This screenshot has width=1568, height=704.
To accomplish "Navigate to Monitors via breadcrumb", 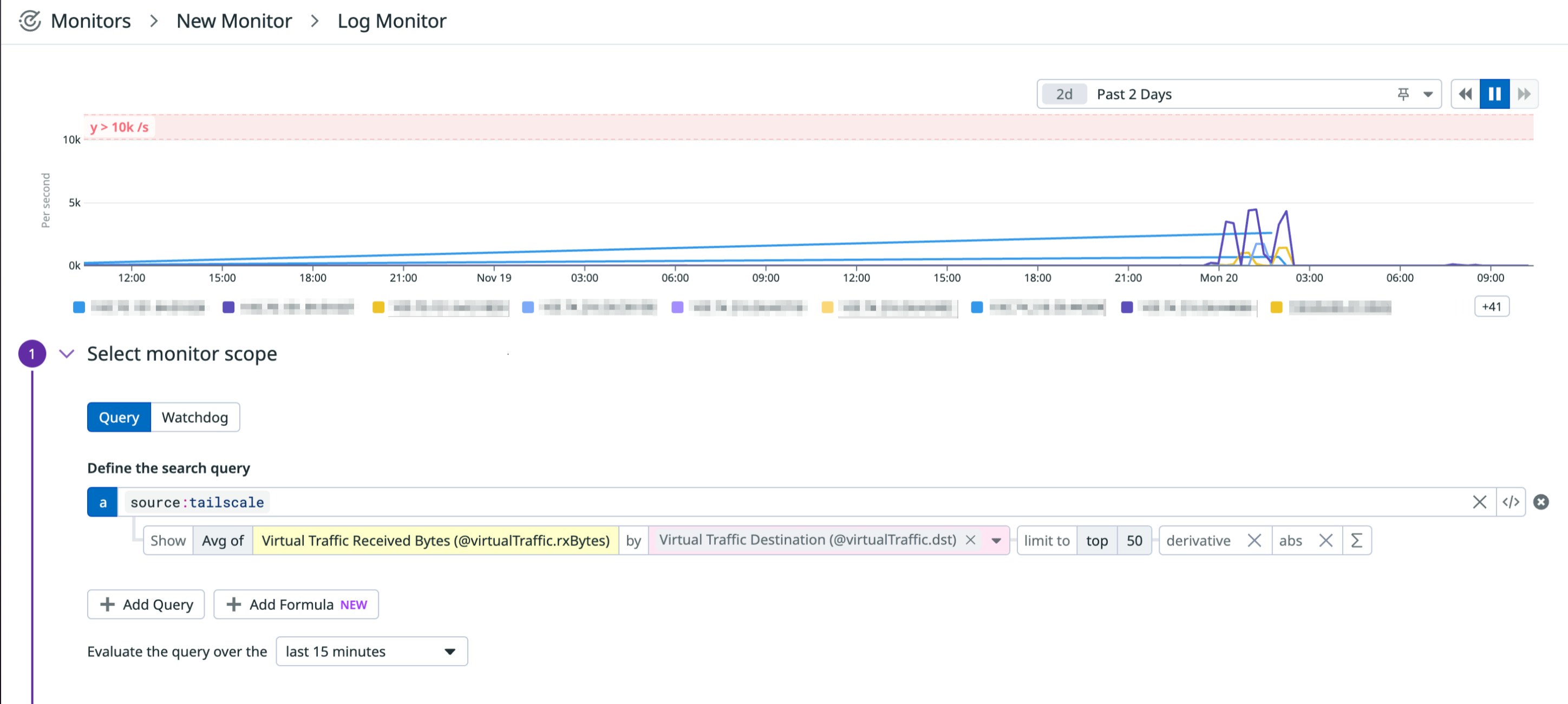I will [91, 20].
